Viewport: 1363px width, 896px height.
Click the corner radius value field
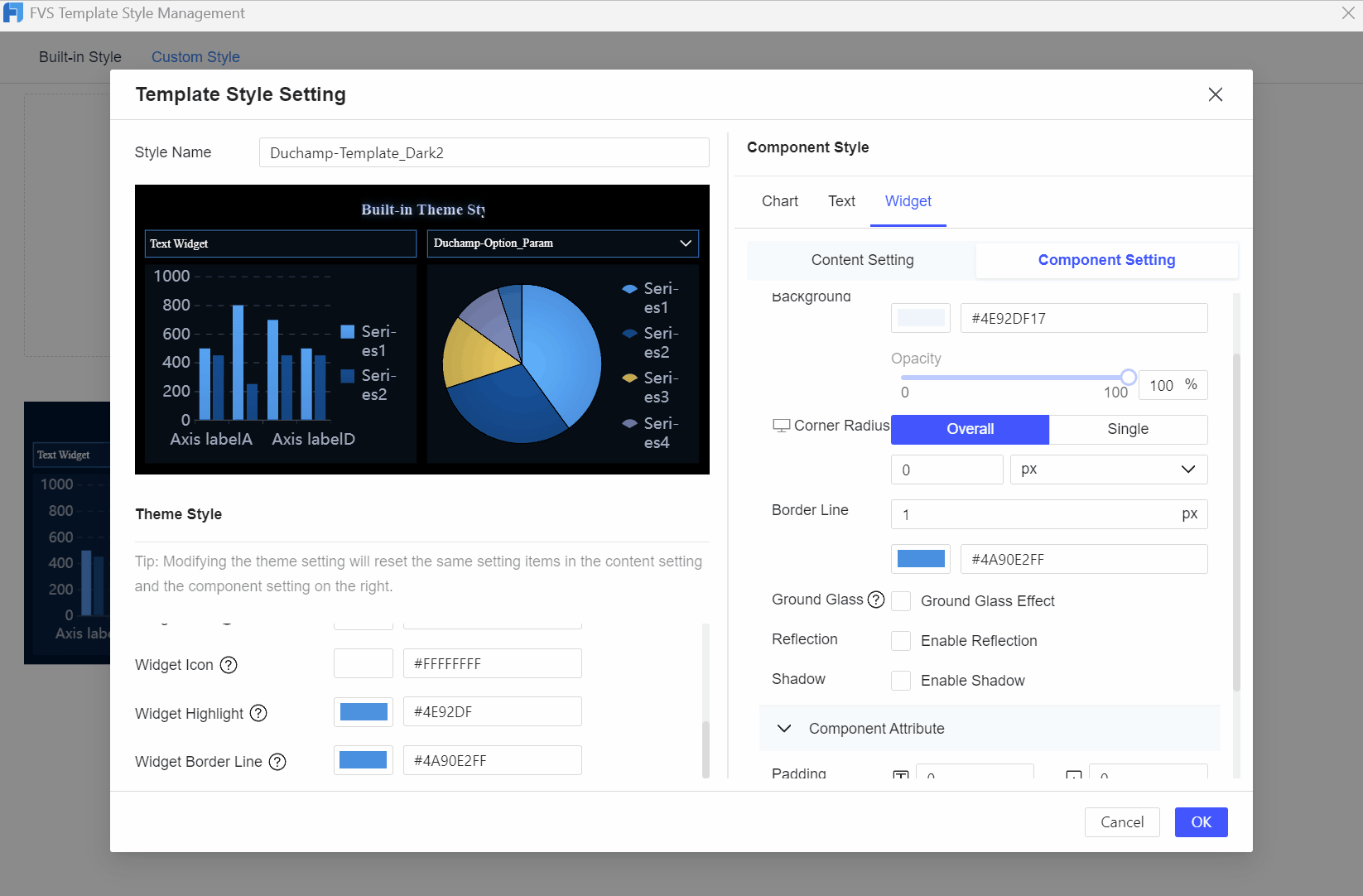[x=947, y=470]
